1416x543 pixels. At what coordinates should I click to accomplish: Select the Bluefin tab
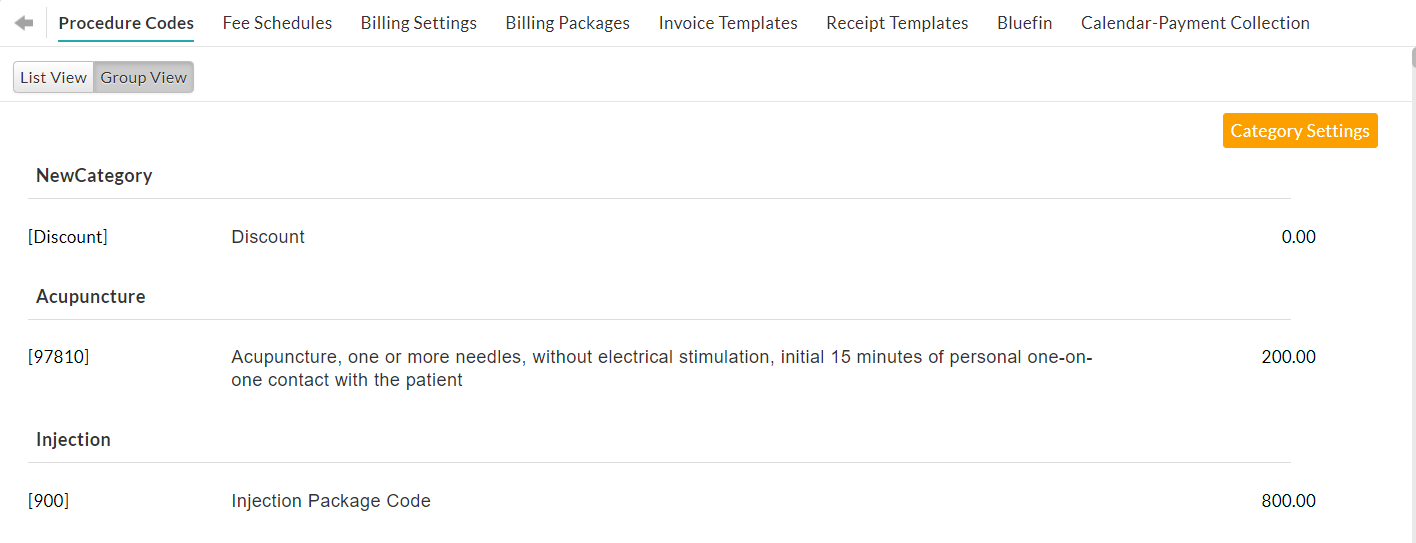click(x=1024, y=23)
